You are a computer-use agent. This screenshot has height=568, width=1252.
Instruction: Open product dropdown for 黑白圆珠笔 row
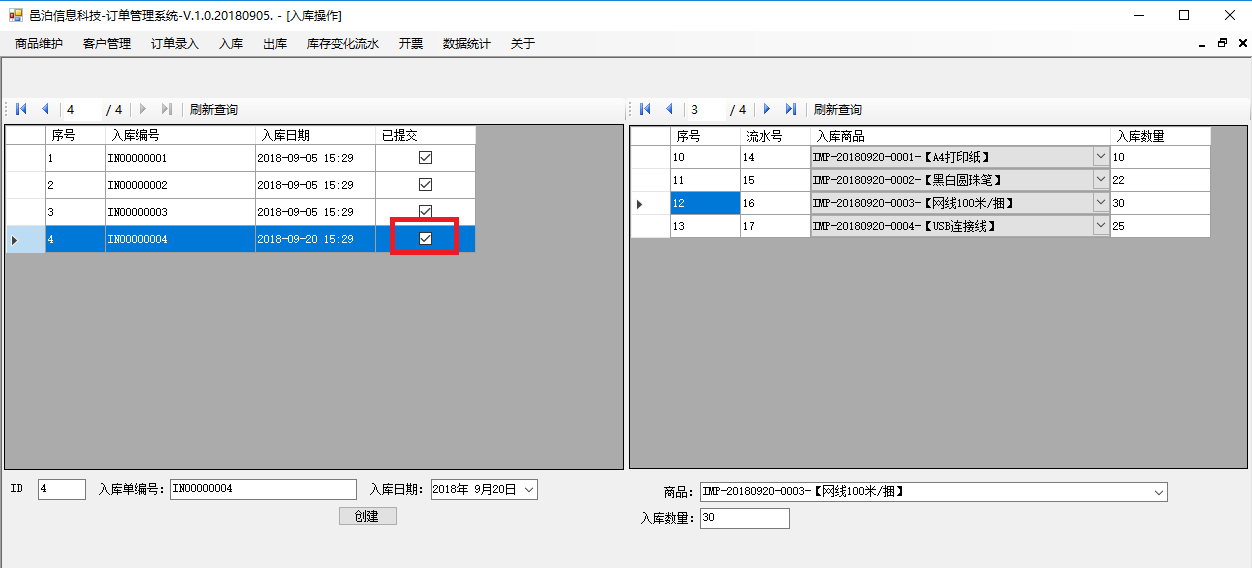coord(1100,180)
